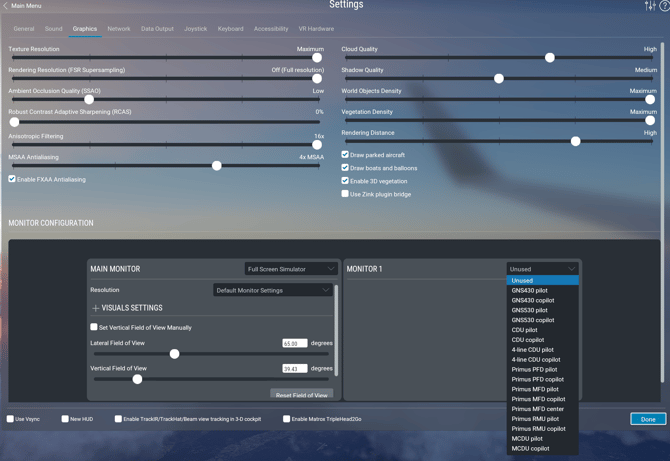
Task: Open the Network tab
Action: (119, 29)
